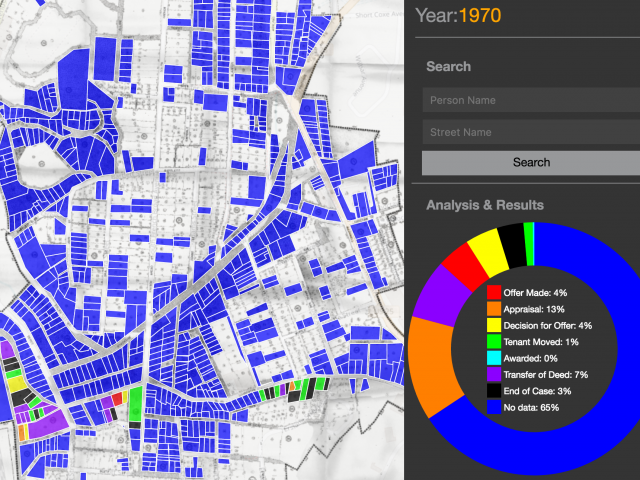This screenshot has width=640, height=480.
Task: Click the cyan Awarded legend swatch
Action: click(494, 358)
